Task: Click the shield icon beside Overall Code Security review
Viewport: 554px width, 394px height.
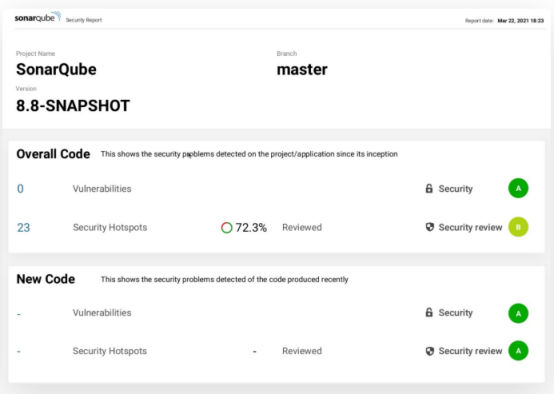Action: pos(429,227)
